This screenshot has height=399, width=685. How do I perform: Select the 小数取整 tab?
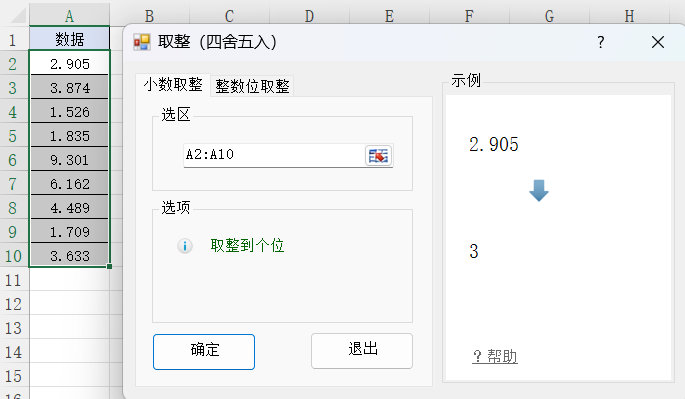pyautogui.click(x=173, y=84)
